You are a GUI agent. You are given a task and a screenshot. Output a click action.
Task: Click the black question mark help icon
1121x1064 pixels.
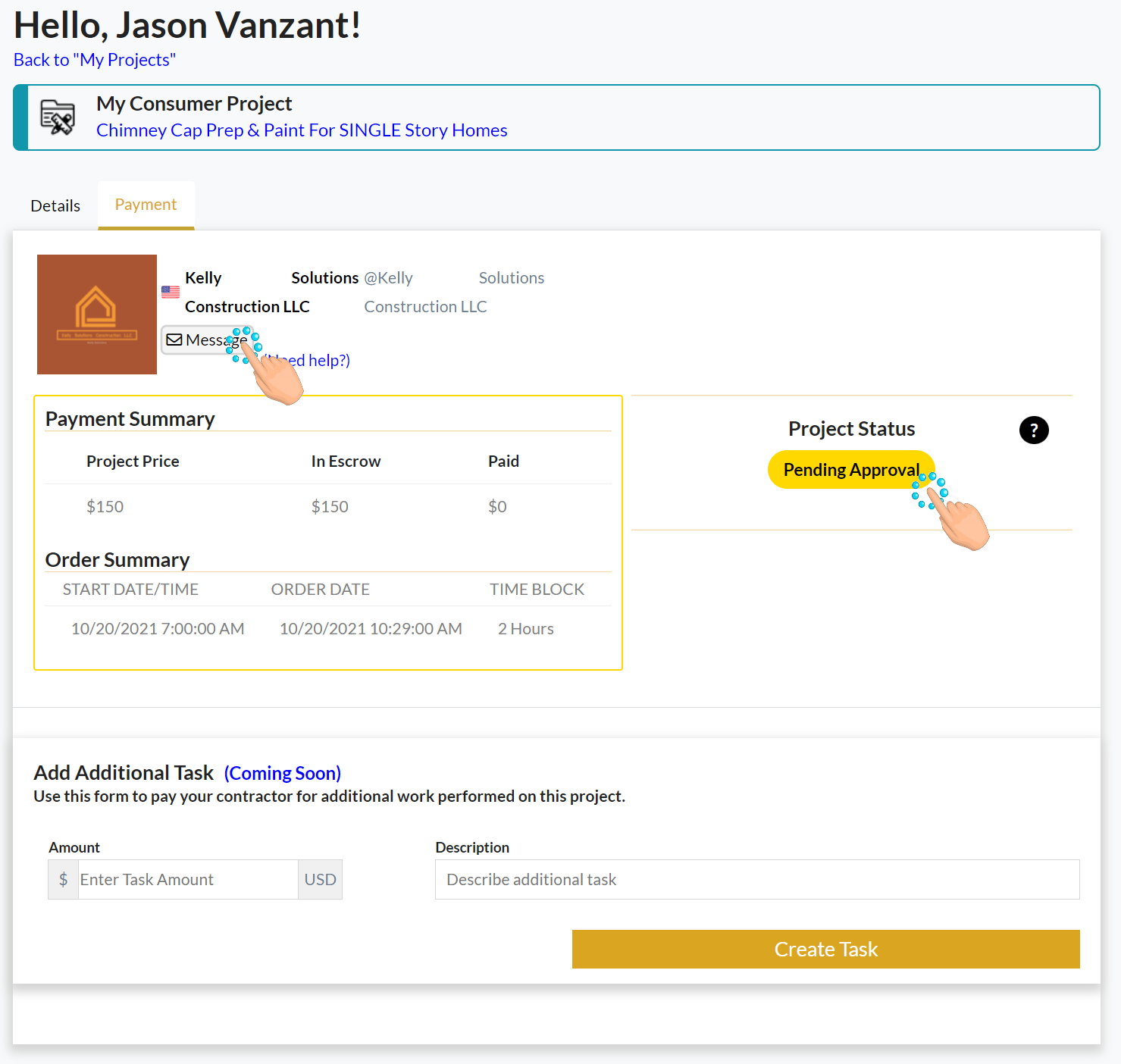(1034, 430)
